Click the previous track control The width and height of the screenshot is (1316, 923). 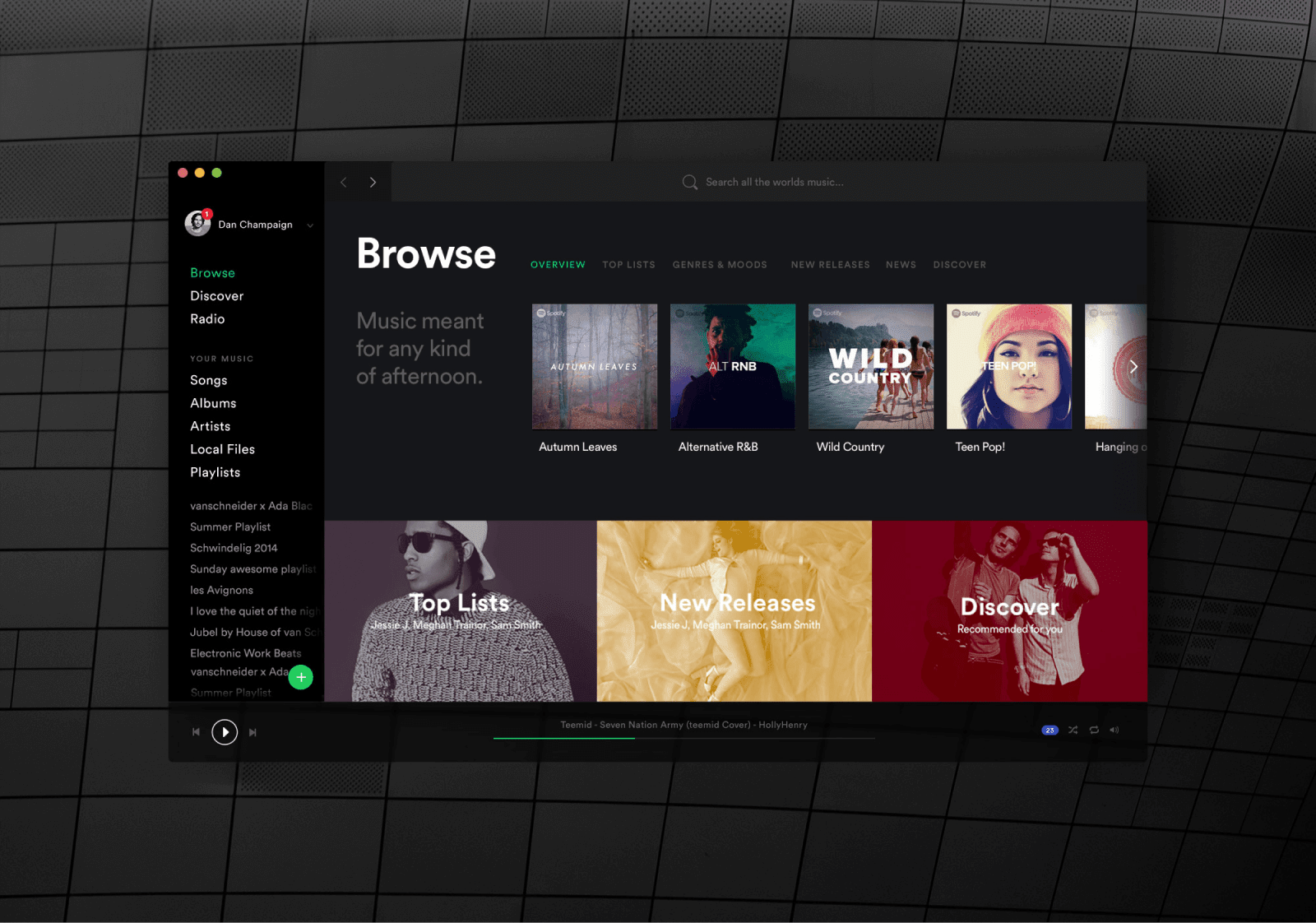(x=196, y=731)
